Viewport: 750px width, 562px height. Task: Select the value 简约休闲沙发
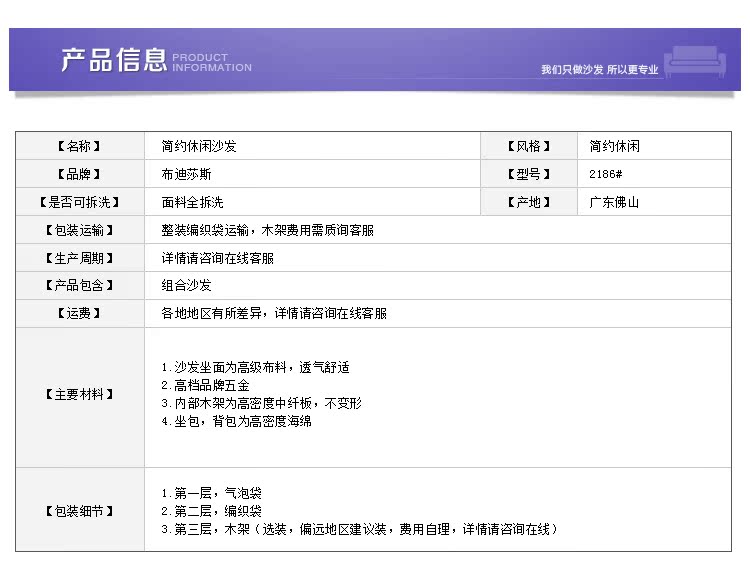tap(199, 146)
